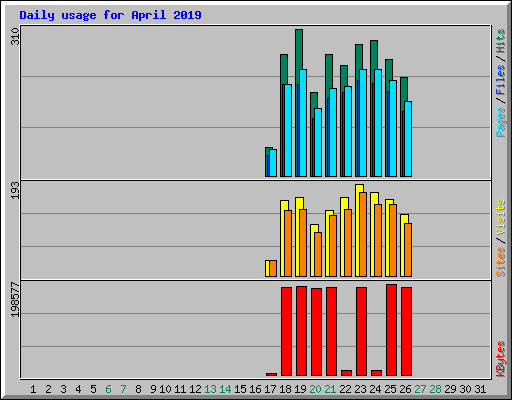Click the red KBytes bar for day 21
This screenshot has width=512, height=400.
[331, 331]
